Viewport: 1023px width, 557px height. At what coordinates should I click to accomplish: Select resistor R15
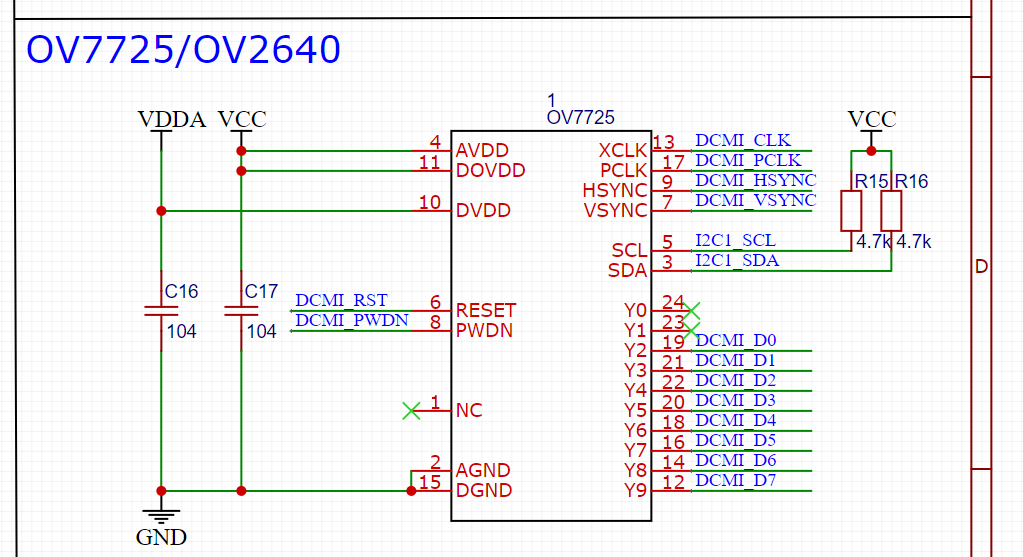[851, 211]
